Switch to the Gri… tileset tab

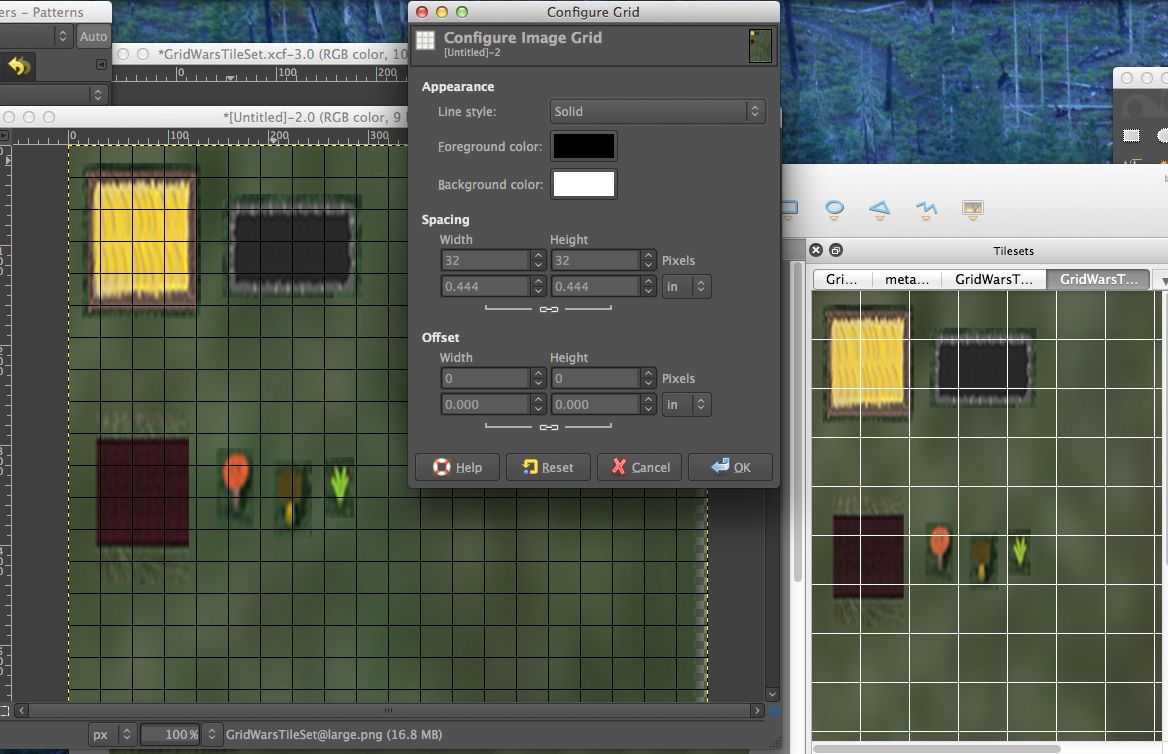[x=841, y=279]
